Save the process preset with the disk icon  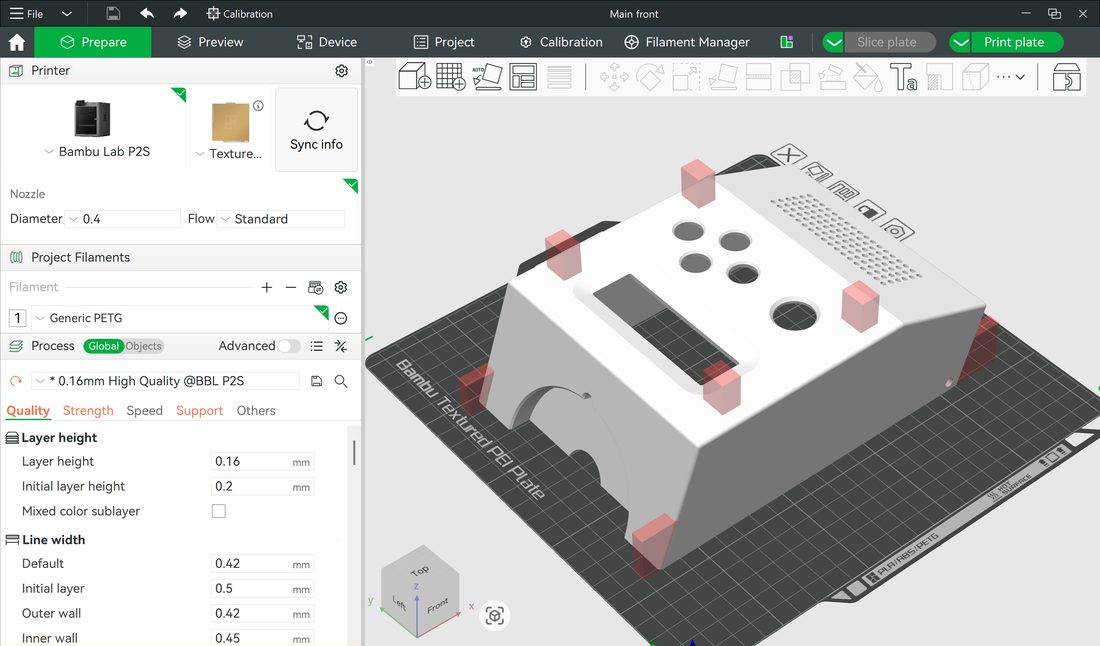[316, 381]
